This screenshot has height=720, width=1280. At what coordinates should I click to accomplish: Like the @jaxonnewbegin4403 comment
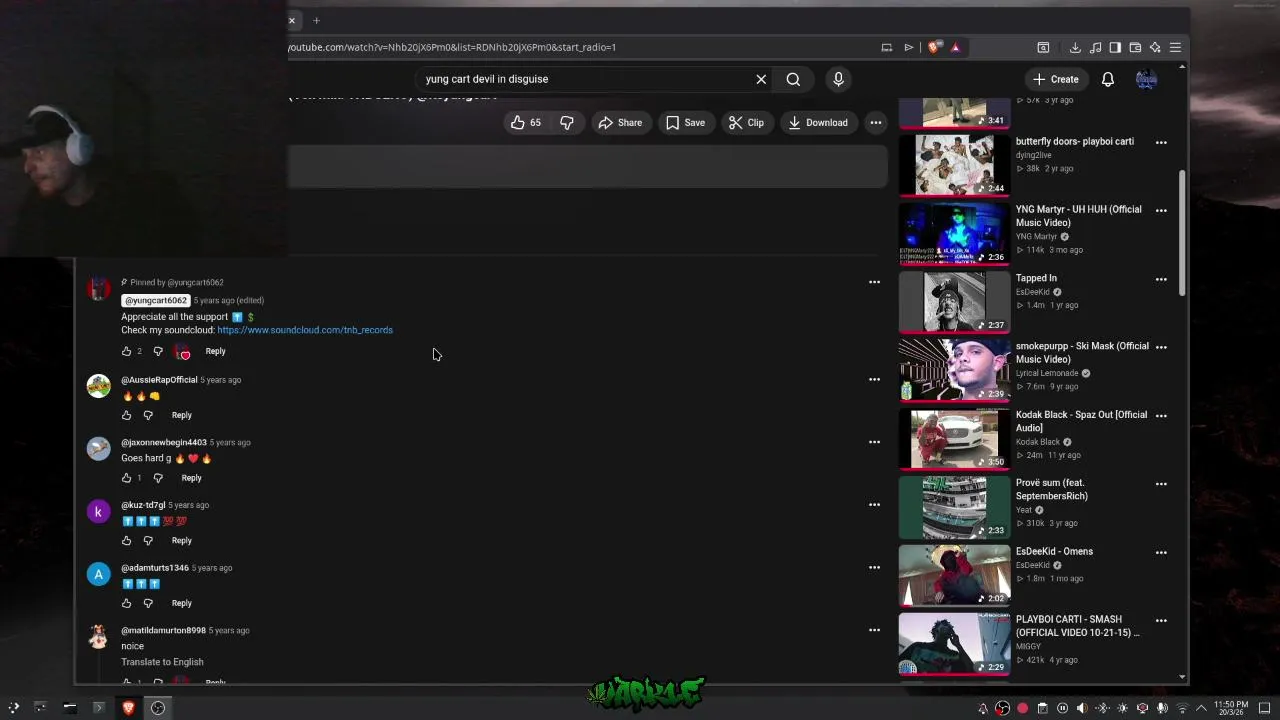pyautogui.click(x=126, y=478)
